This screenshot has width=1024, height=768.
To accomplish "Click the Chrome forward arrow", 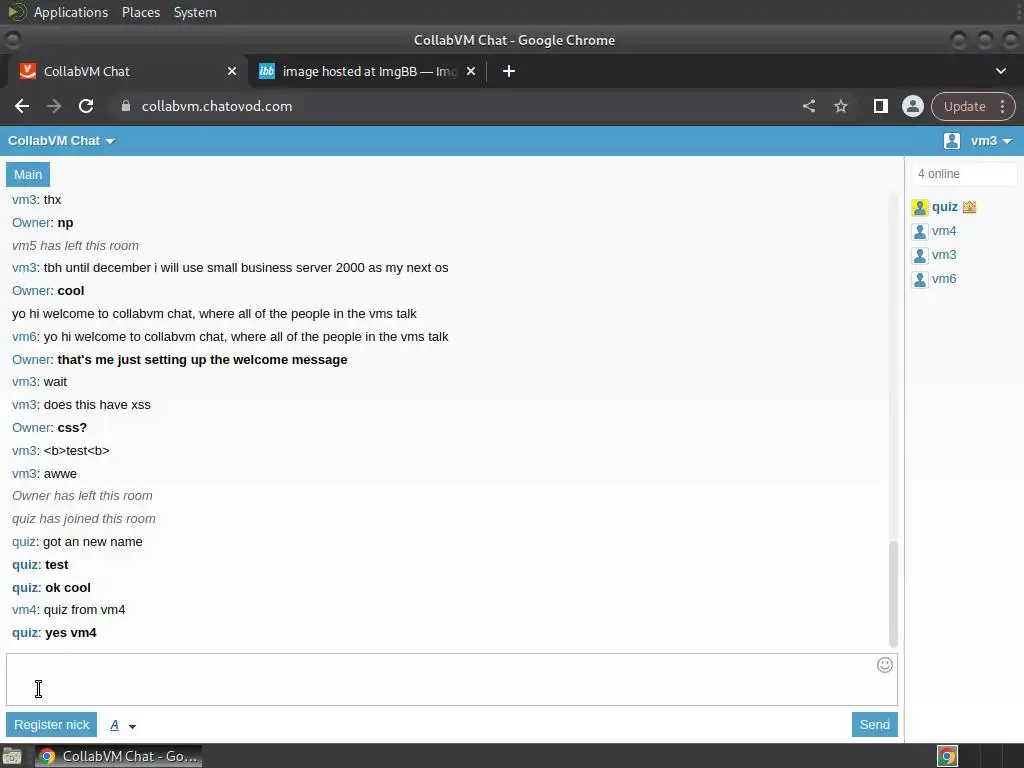I will pos(54,106).
